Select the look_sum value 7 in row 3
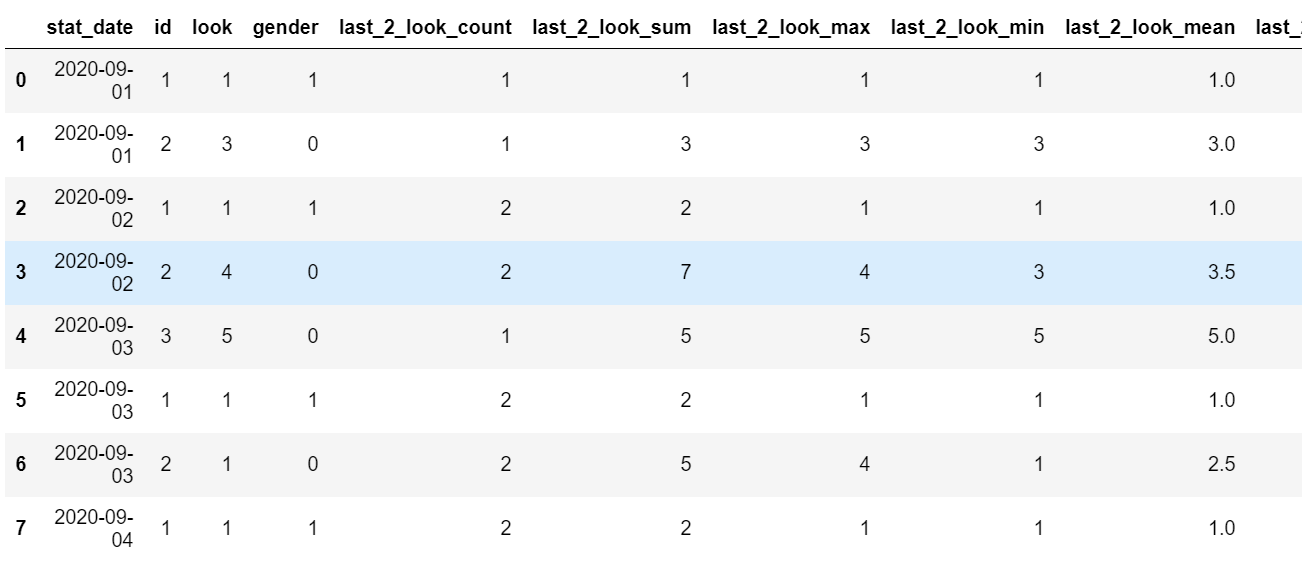Image resolution: width=1302 pixels, height=569 pixels. coord(685,272)
